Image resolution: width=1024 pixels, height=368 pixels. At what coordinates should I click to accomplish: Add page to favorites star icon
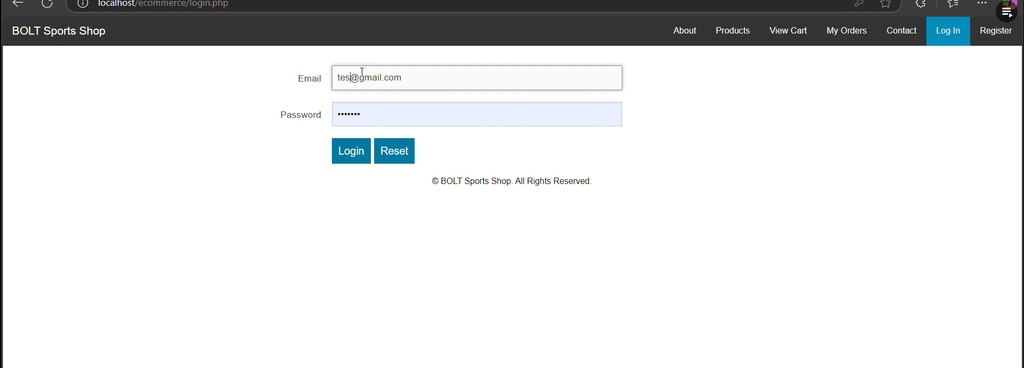pos(885,3)
